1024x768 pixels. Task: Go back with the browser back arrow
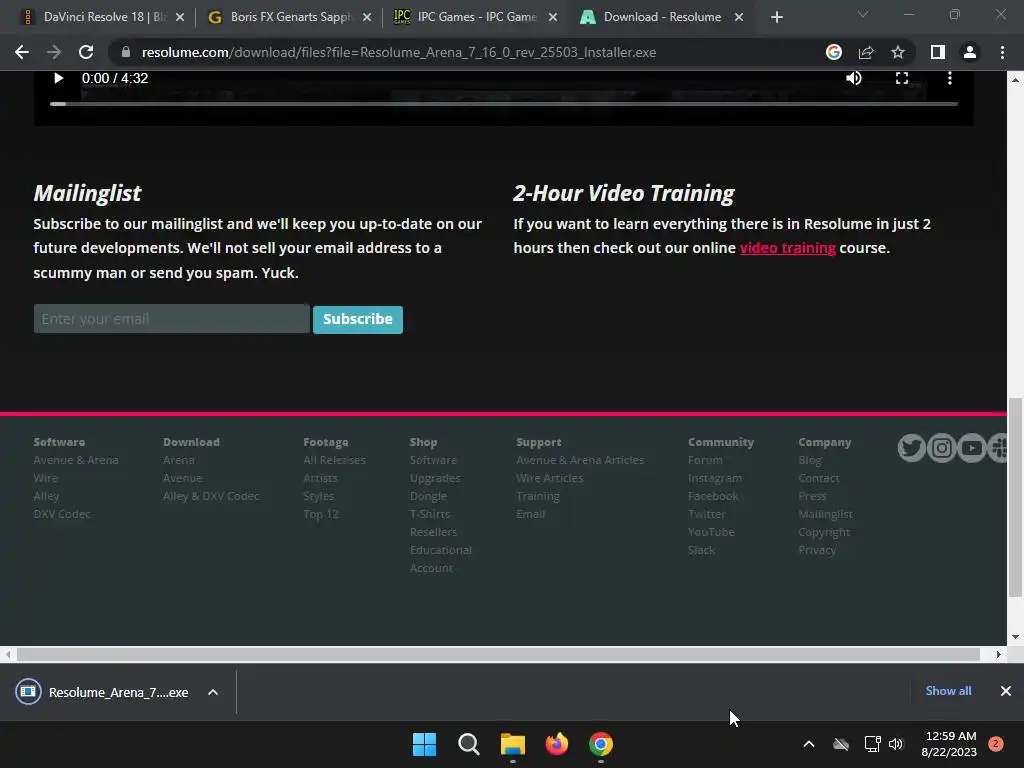tap(22, 52)
